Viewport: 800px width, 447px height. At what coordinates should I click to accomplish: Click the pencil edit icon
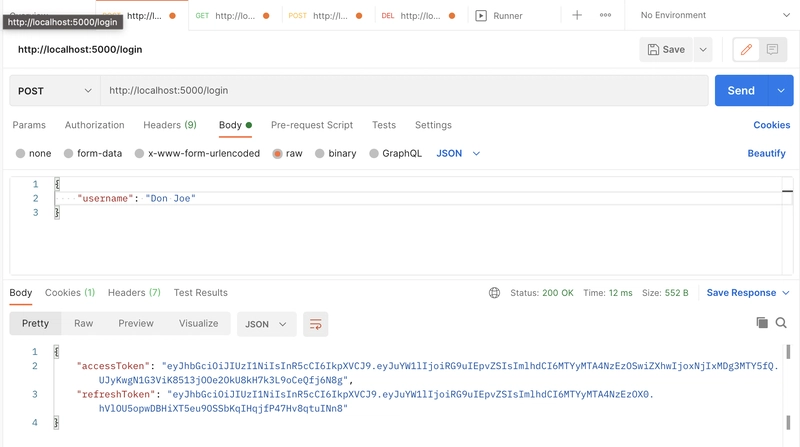click(x=746, y=49)
